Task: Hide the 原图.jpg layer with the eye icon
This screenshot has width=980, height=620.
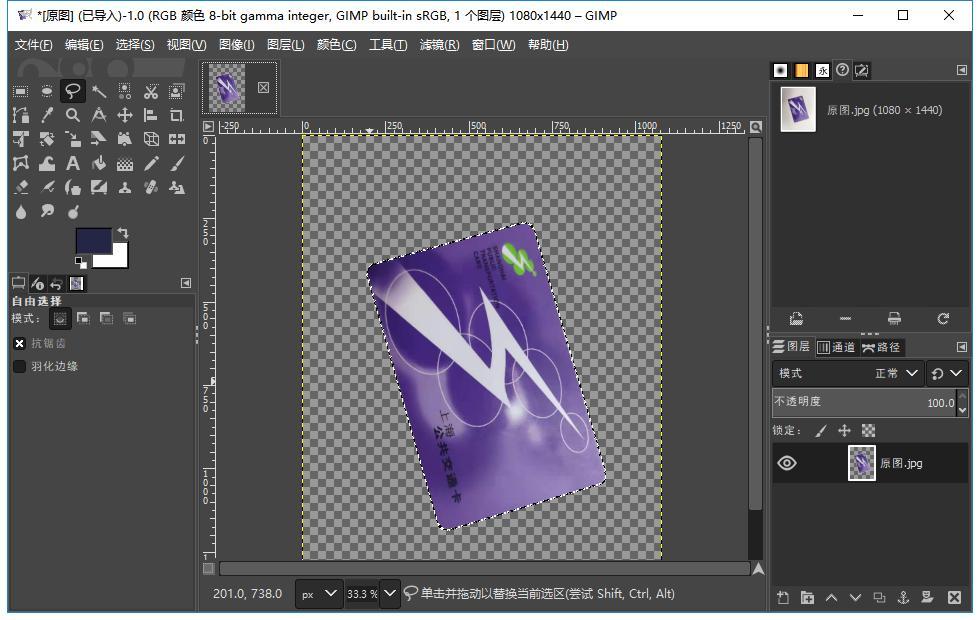Action: click(x=787, y=463)
